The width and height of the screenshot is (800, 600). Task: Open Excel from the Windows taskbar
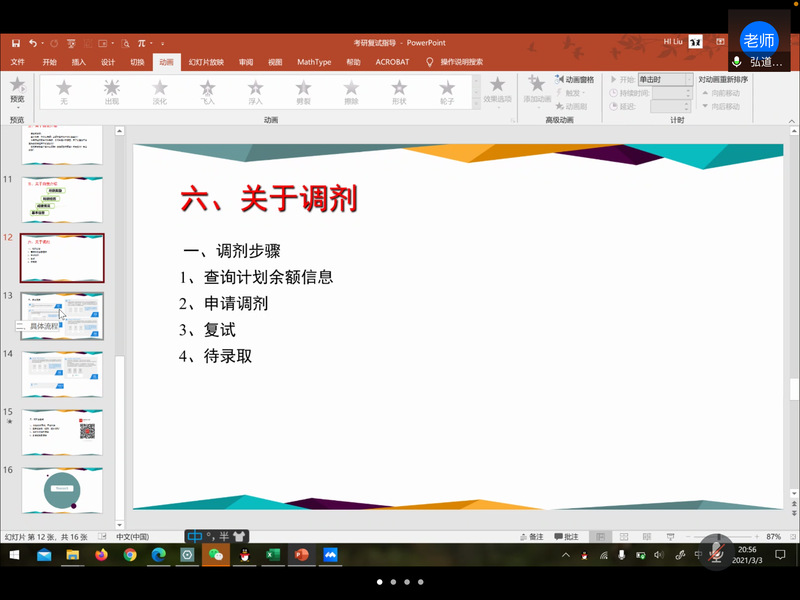272,555
